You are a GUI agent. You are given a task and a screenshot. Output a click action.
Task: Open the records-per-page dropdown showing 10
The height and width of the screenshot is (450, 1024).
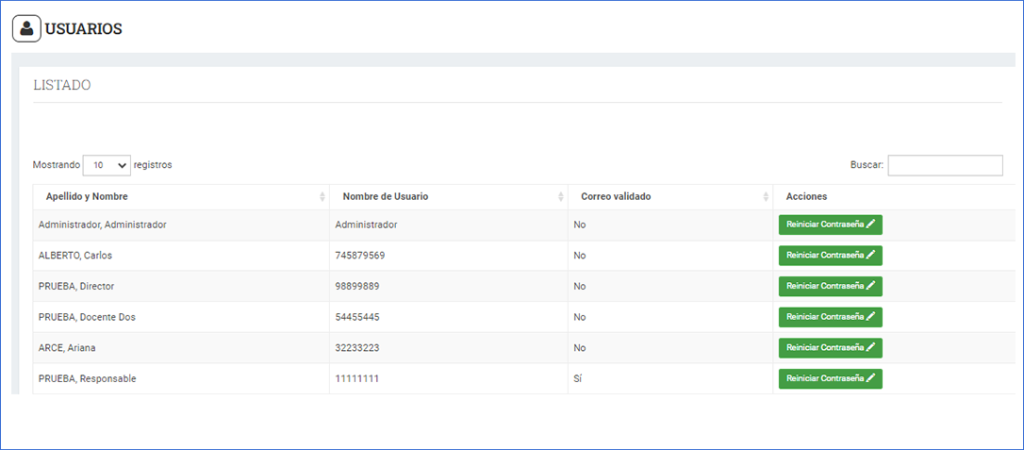(x=107, y=165)
